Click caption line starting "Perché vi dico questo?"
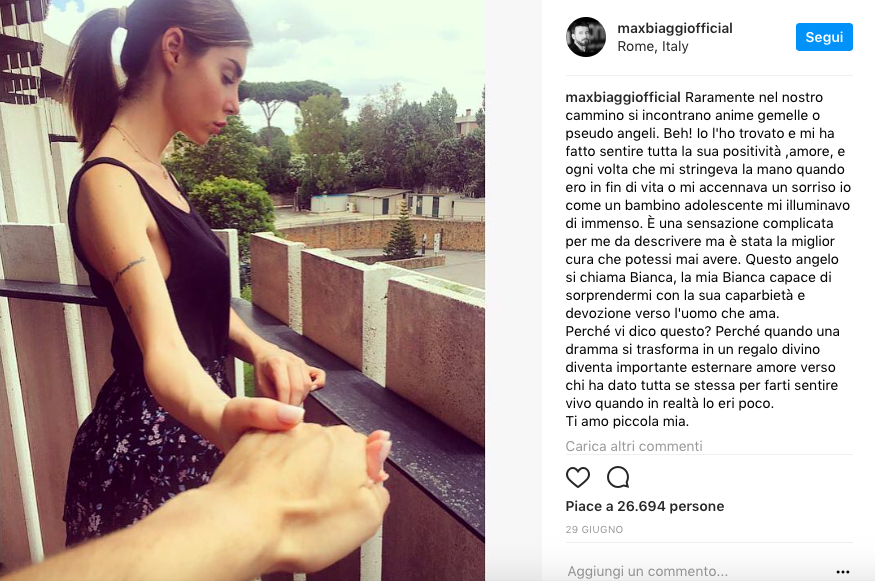The height and width of the screenshot is (581, 875). click(703, 332)
